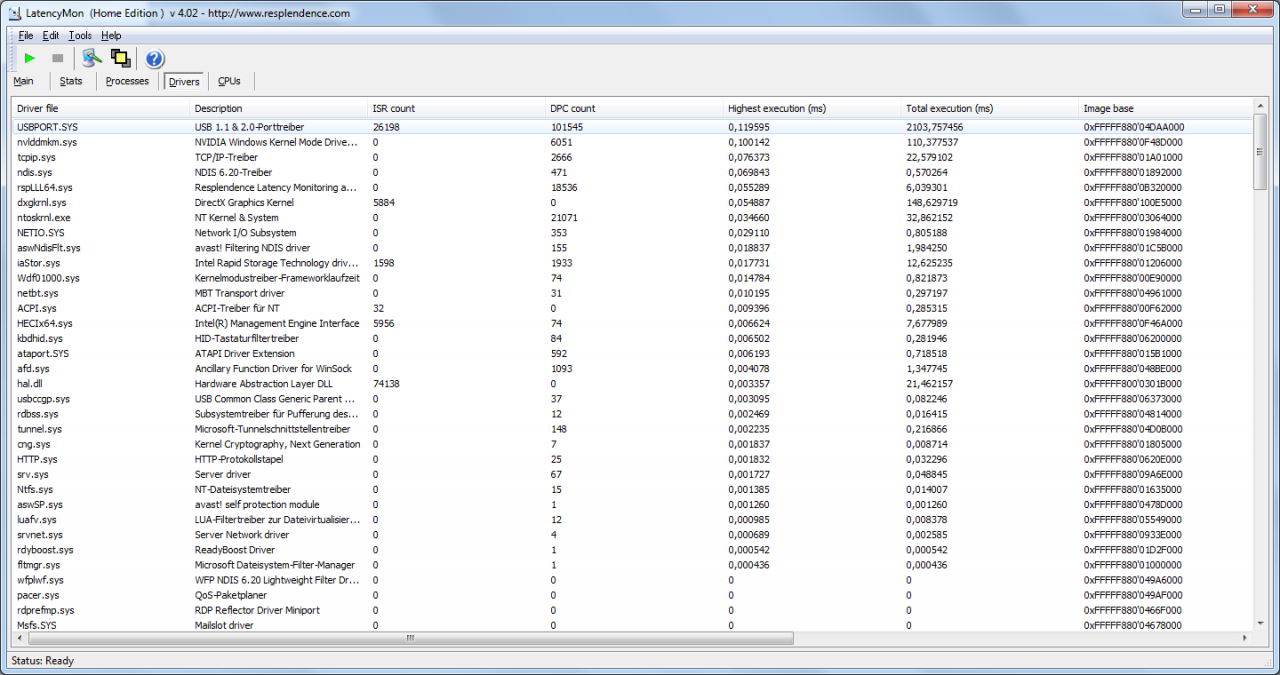Open the File menu
Screen dimensions: 1280x675
click(26, 36)
